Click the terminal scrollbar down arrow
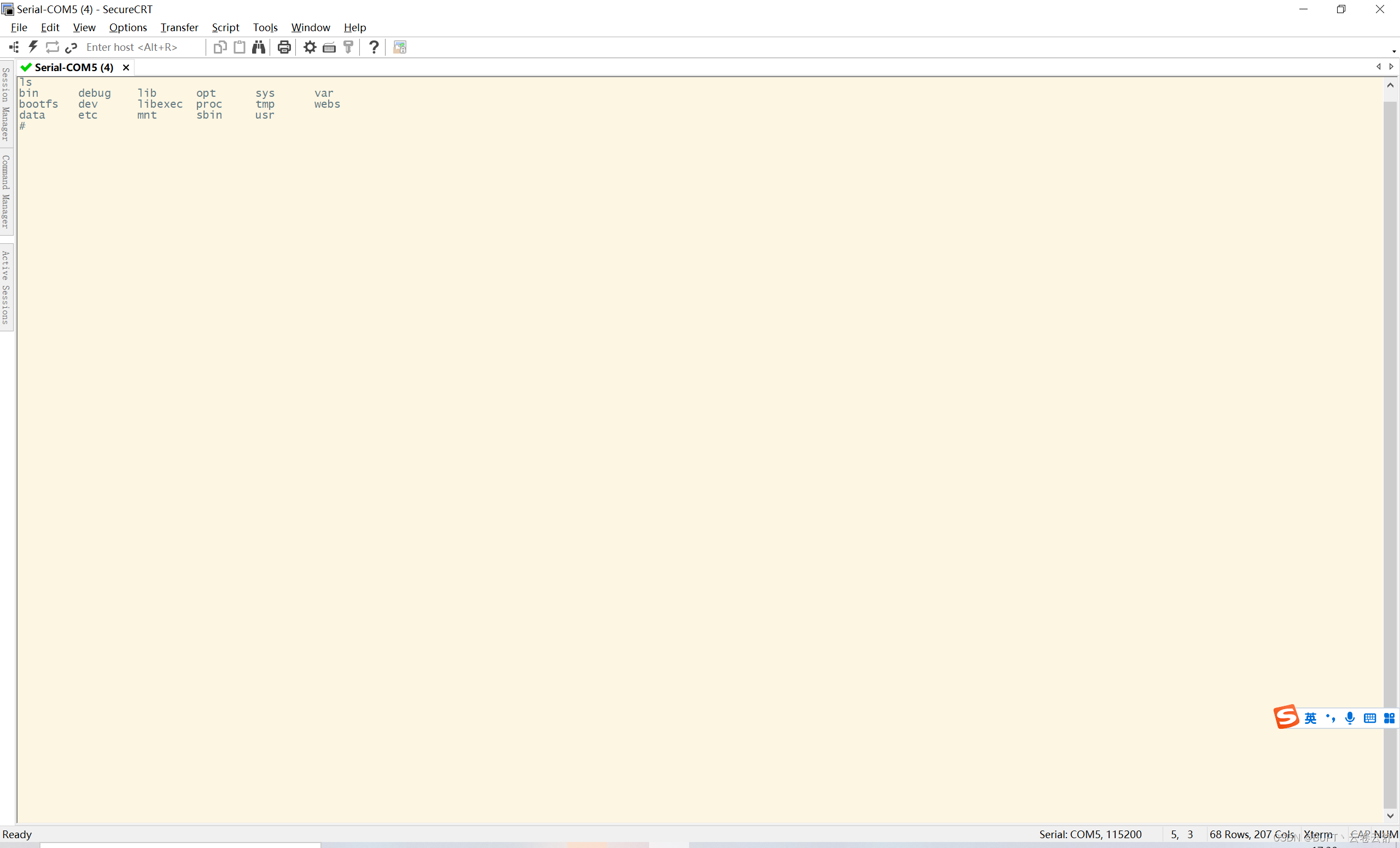The image size is (1400, 848). 1390,816
